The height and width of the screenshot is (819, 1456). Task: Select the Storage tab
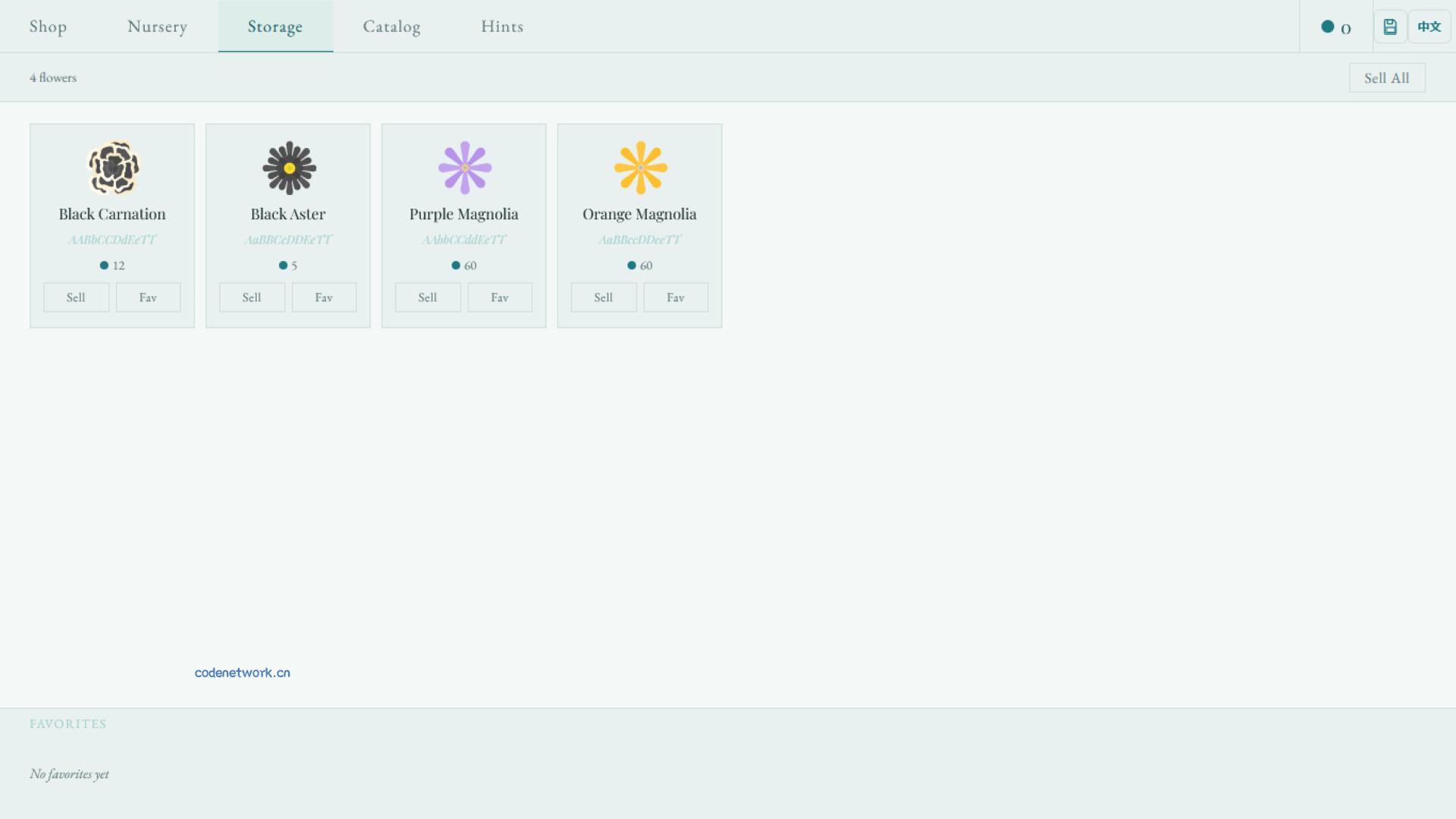pos(275,27)
